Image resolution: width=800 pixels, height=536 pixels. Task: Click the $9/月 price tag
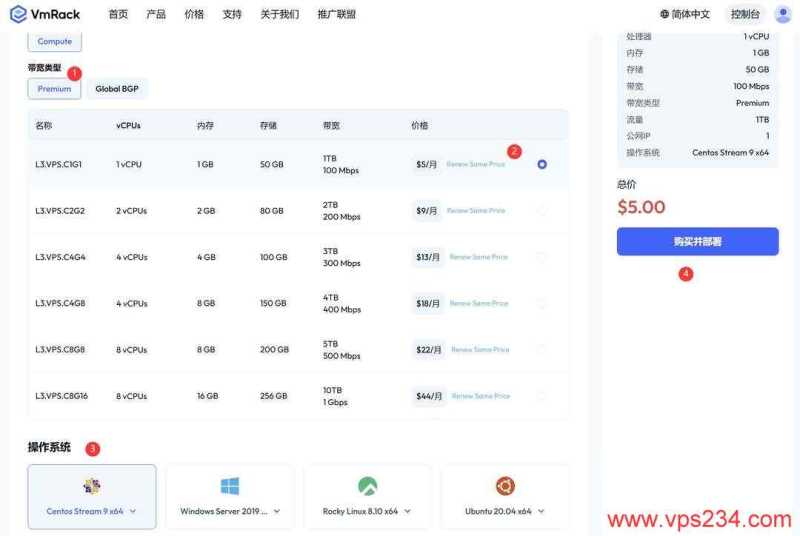(x=427, y=211)
